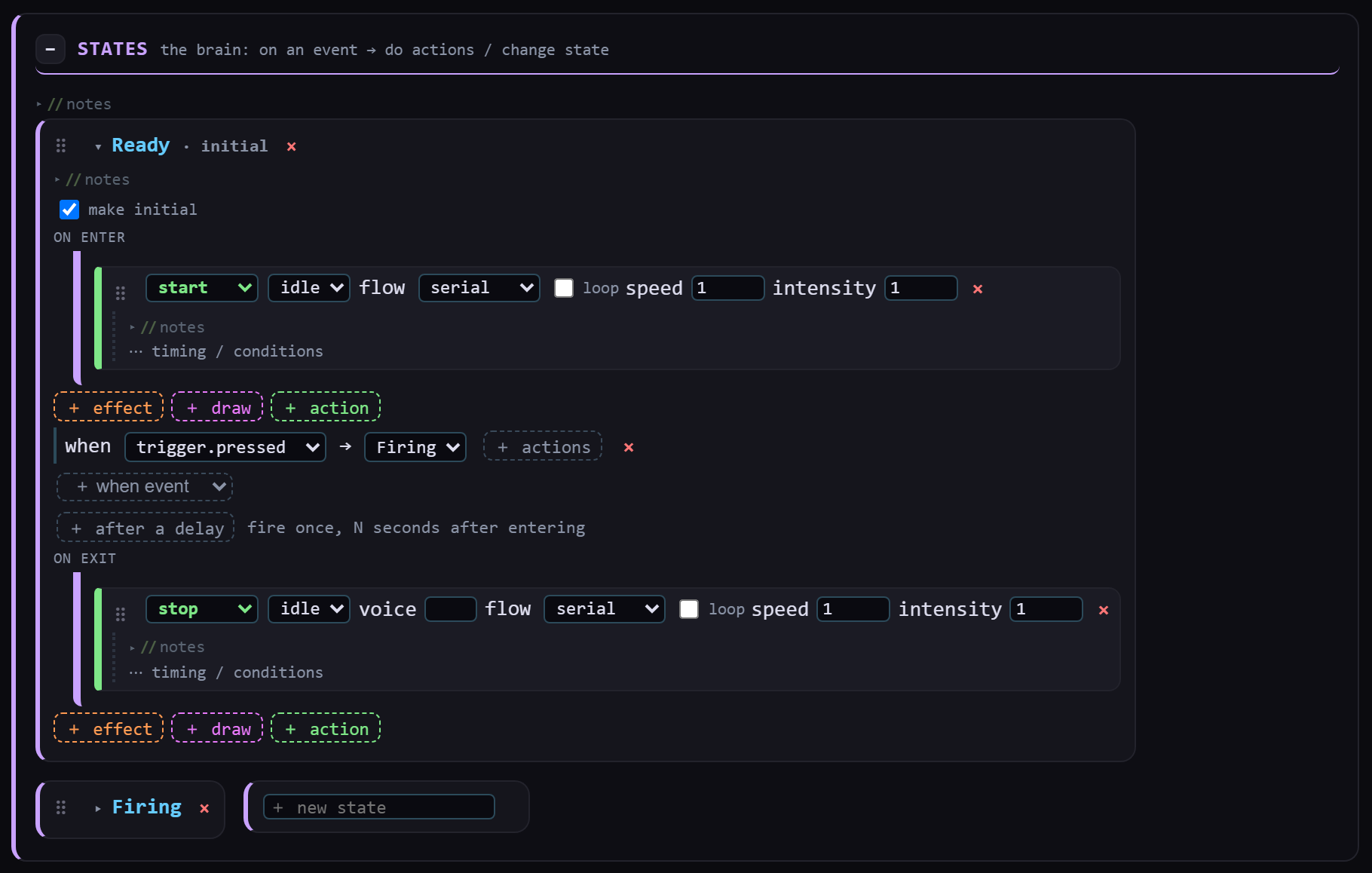Add a draw to ON ENTER
The image size is (1372, 873).
tap(217, 408)
